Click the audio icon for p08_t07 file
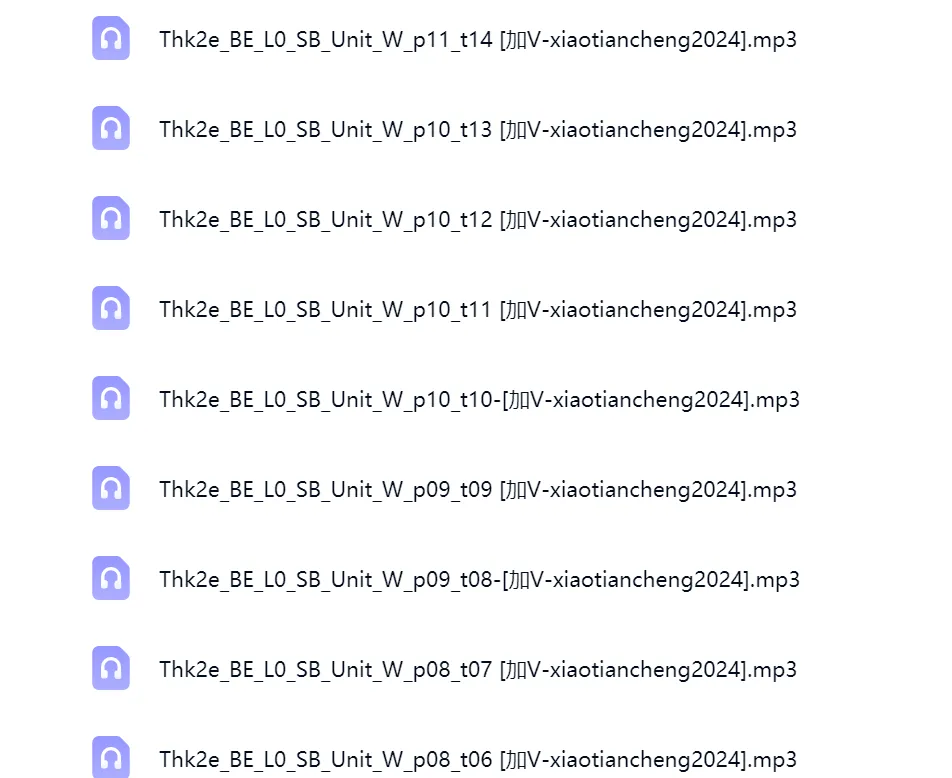 [110, 668]
